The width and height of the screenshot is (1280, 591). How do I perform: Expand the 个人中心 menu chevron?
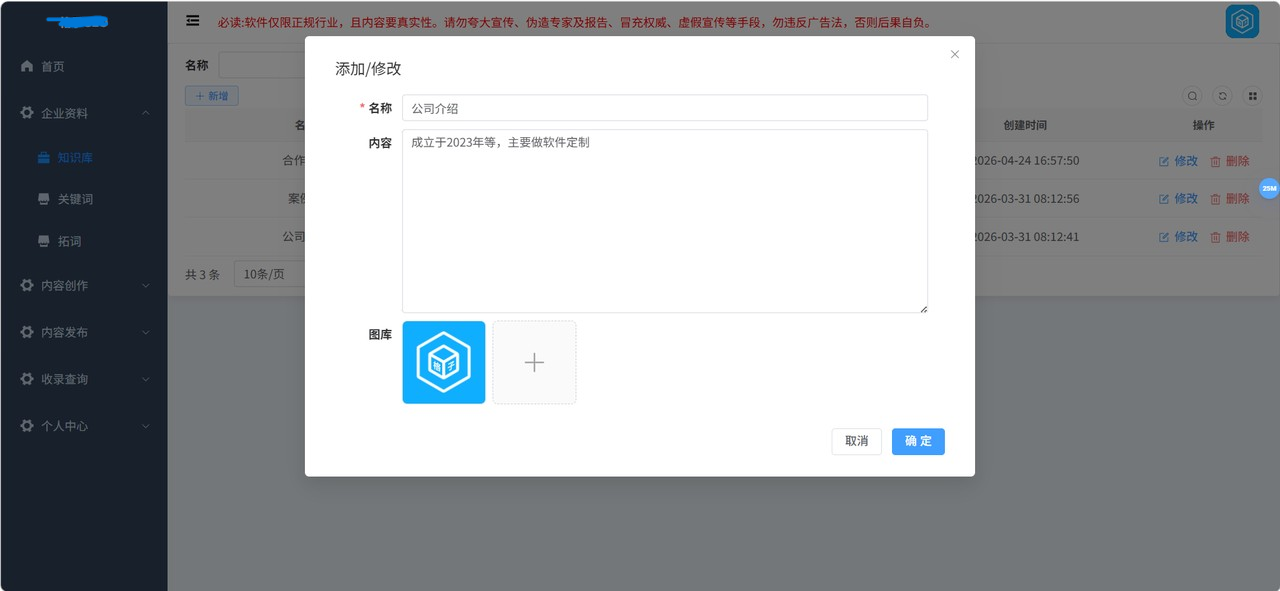[146, 426]
